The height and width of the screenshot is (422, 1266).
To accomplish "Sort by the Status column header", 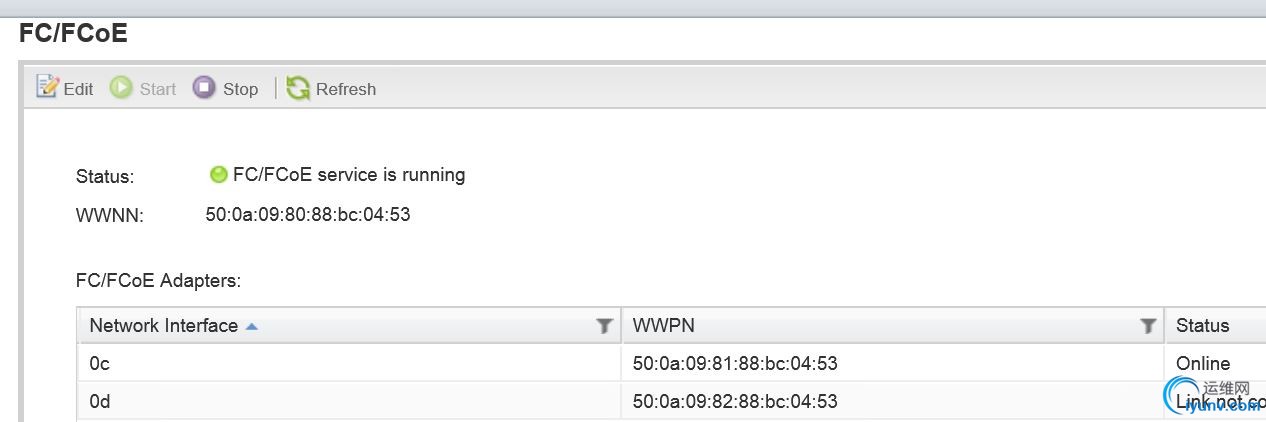I will point(1202,325).
